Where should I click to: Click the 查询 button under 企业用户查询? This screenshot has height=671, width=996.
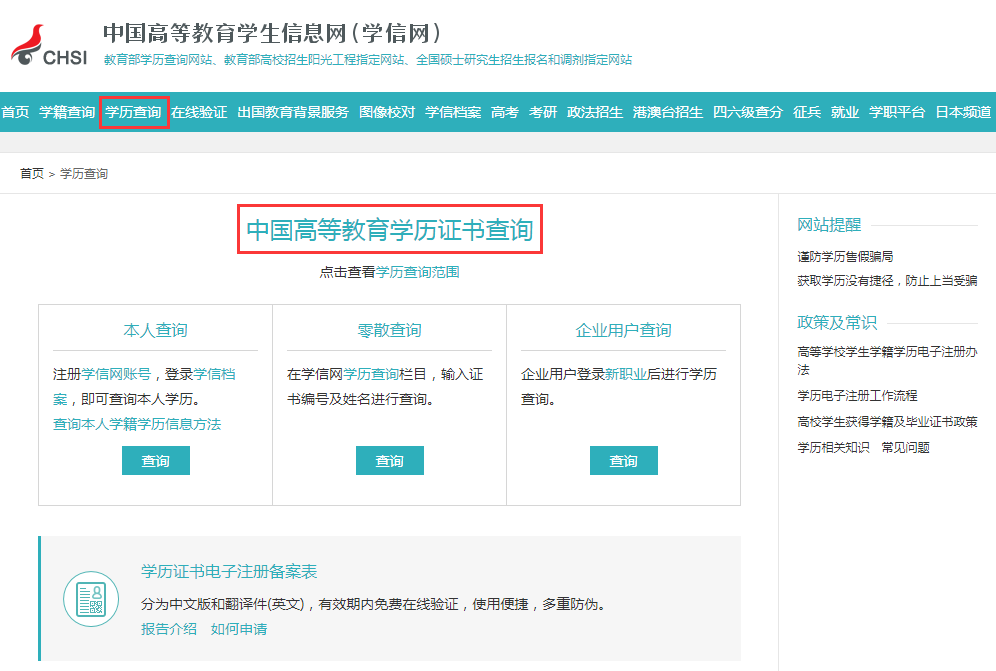(623, 460)
